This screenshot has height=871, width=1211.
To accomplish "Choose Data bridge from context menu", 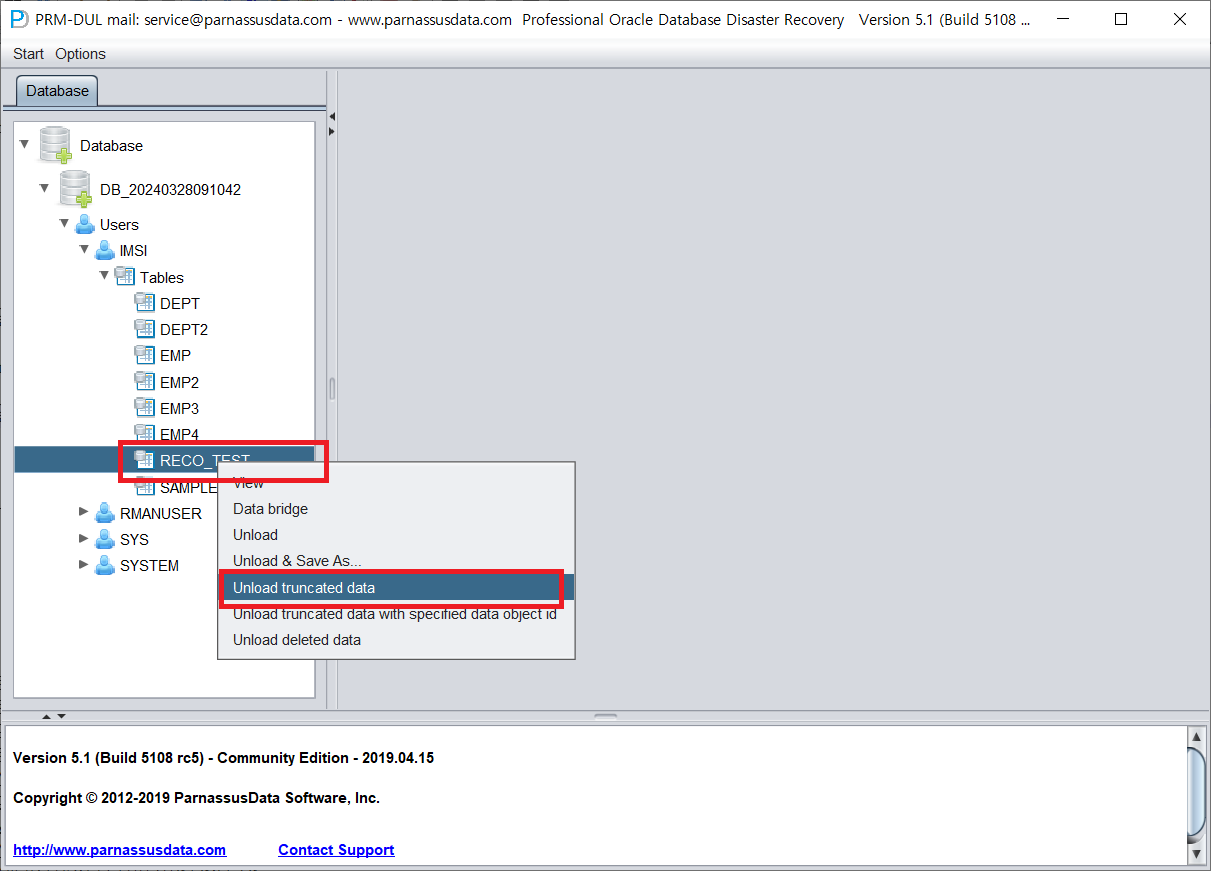I will [x=396, y=509].
